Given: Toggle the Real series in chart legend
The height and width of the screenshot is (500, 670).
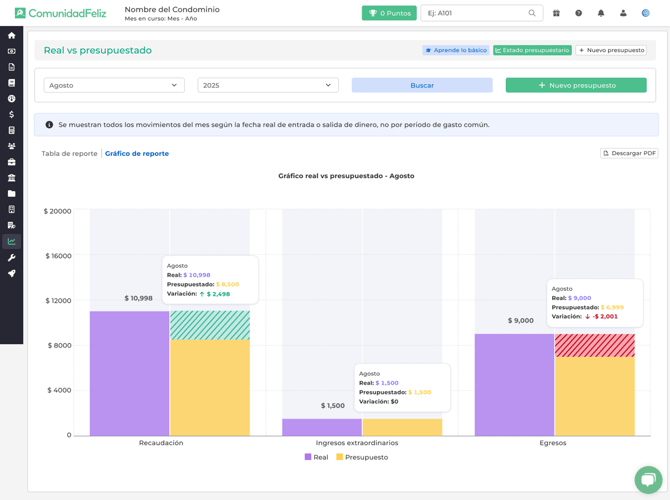Looking at the screenshot, I should (x=316, y=457).
